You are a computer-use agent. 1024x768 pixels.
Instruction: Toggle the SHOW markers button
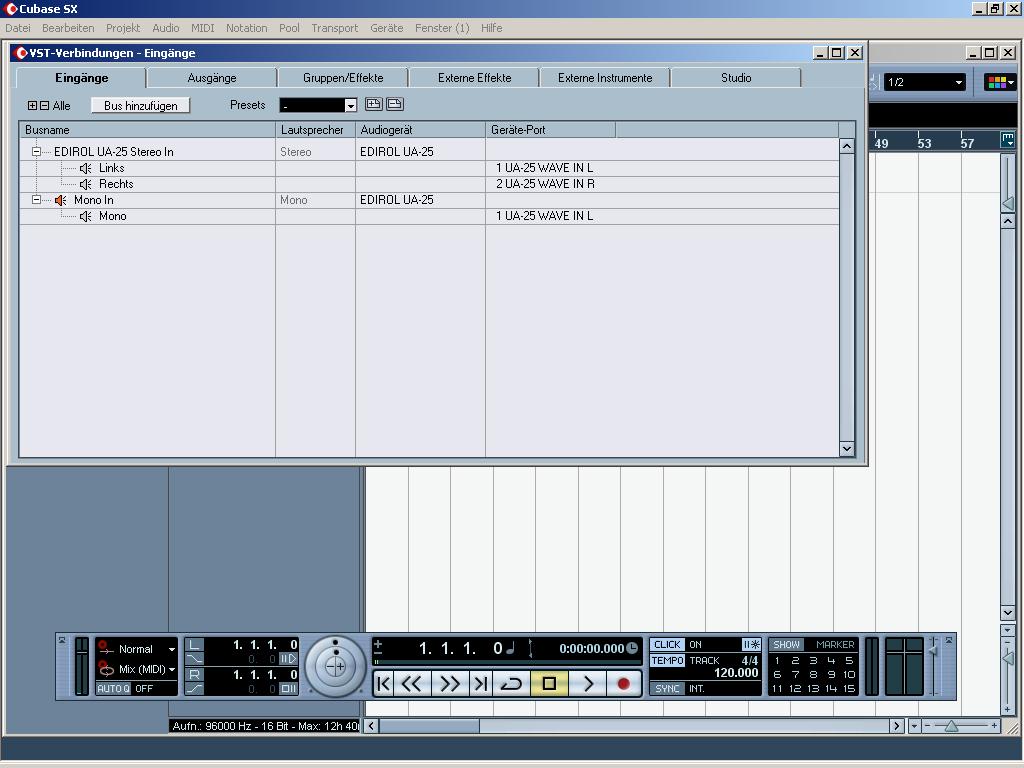pos(786,645)
